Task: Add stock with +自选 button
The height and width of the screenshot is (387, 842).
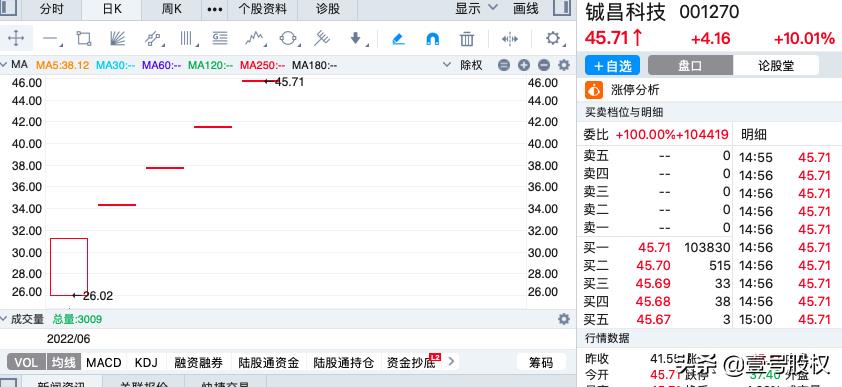Action: tap(612, 65)
